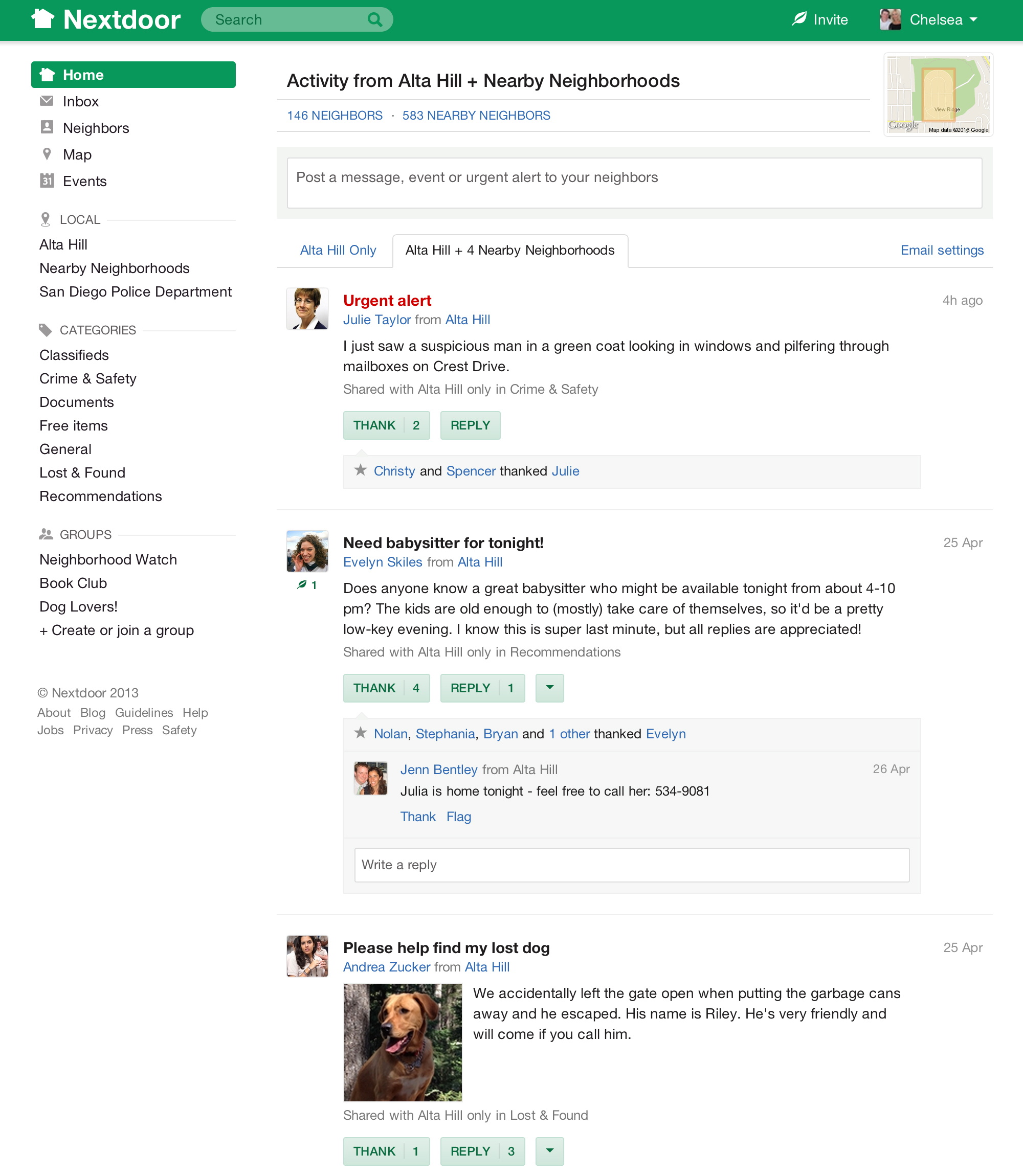
Task: Open the Recommendations category
Action: point(100,496)
